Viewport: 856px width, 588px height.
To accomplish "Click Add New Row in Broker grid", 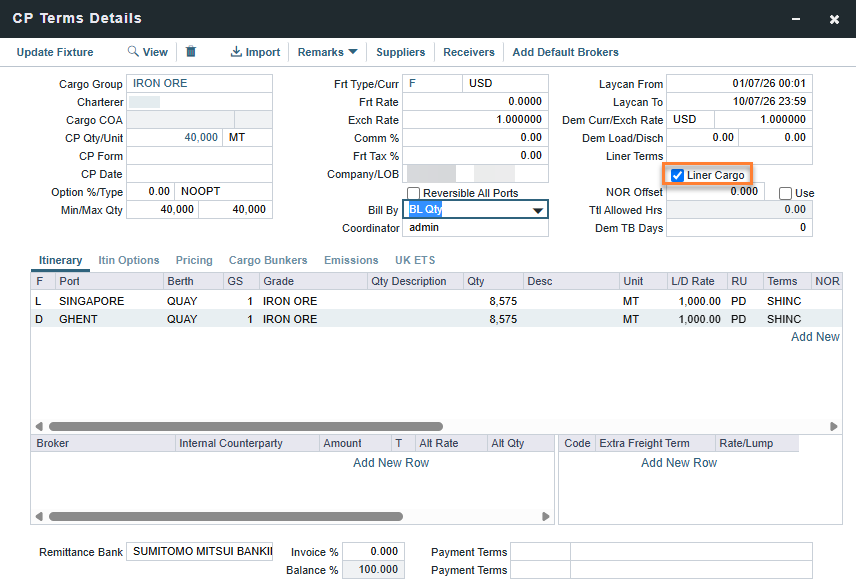I will point(391,463).
